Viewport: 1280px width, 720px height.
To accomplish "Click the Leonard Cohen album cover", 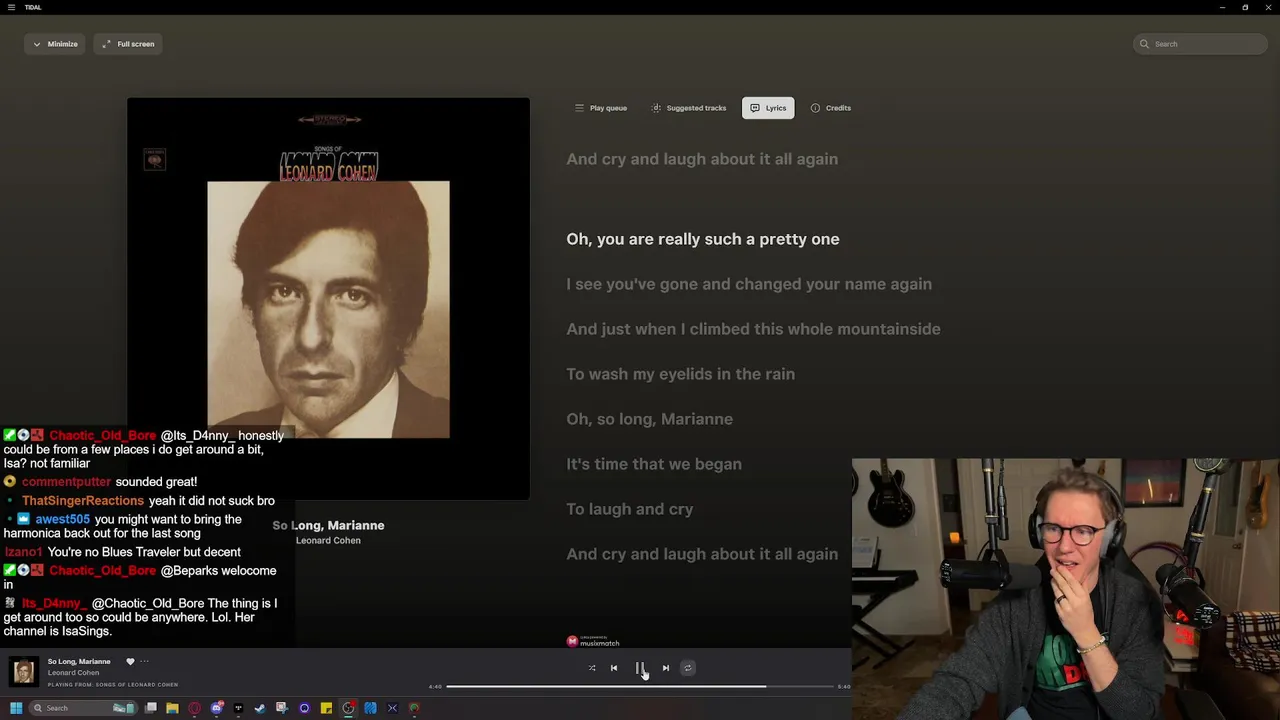I will pyautogui.click(x=328, y=298).
